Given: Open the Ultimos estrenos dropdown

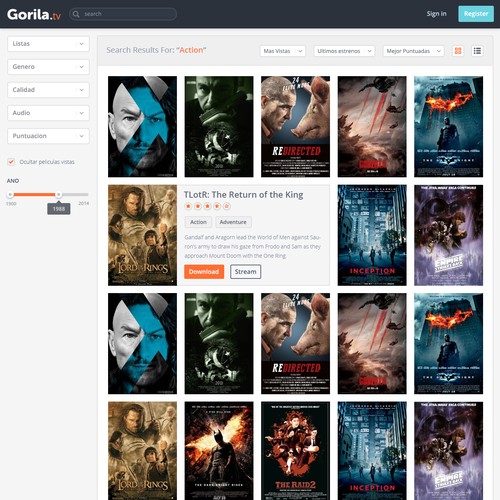Looking at the screenshot, I should pos(344,51).
